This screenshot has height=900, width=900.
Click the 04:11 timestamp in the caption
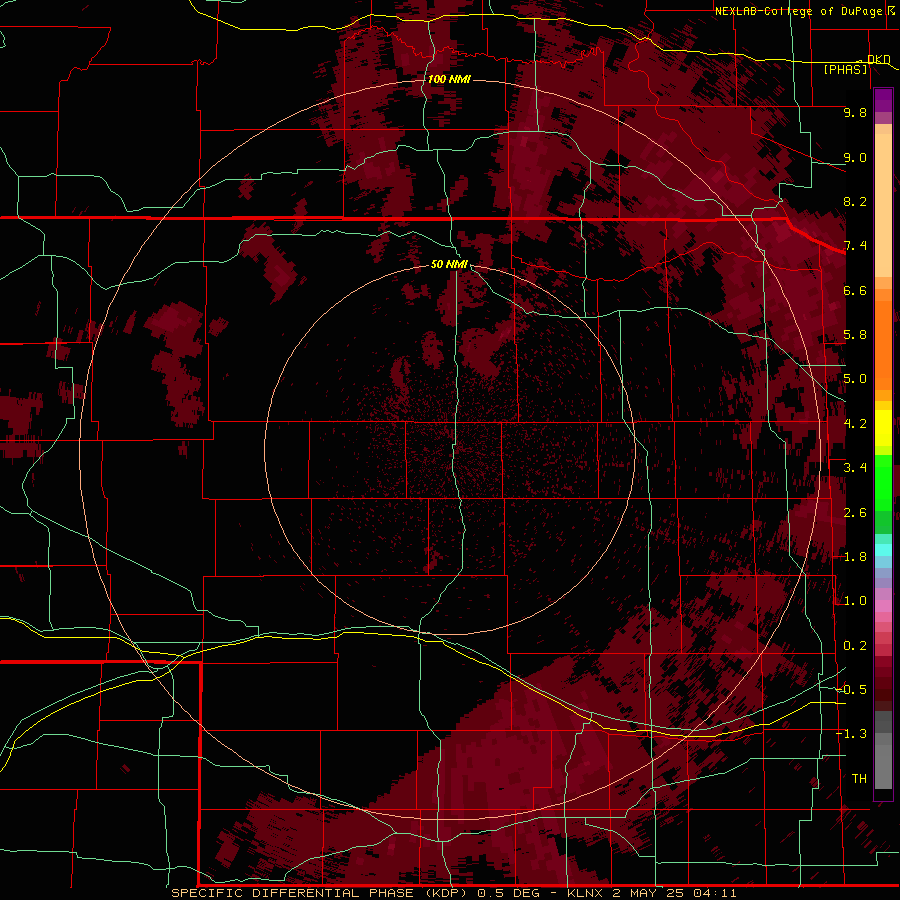715,893
